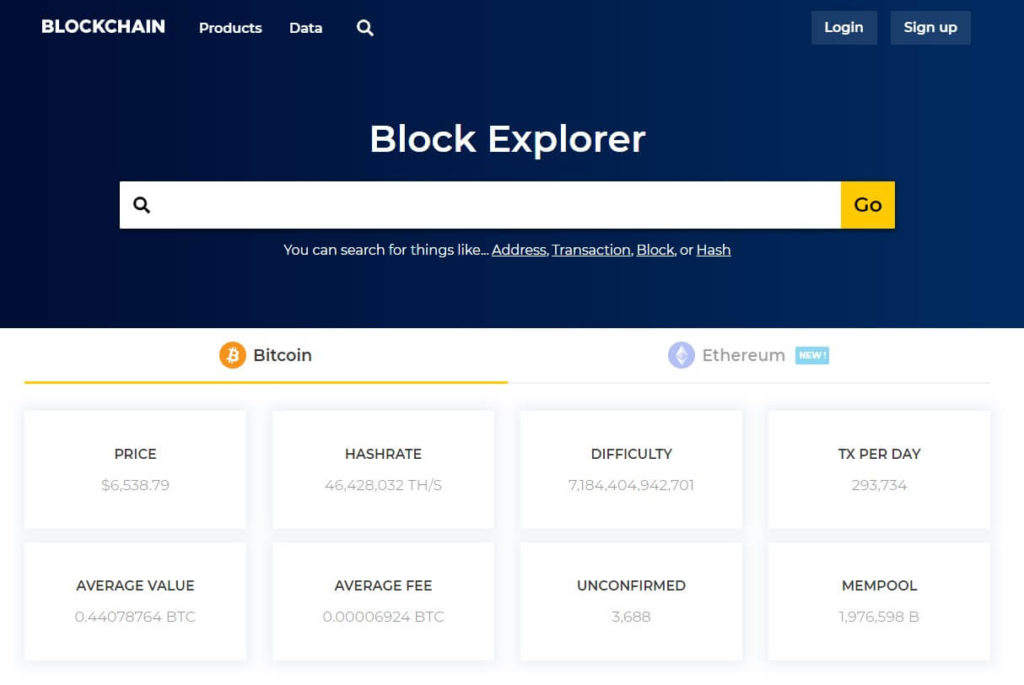1024x685 pixels.
Task: Focus the Block Explorer search field
Action: pyautogui.click(x=480, y=205)
